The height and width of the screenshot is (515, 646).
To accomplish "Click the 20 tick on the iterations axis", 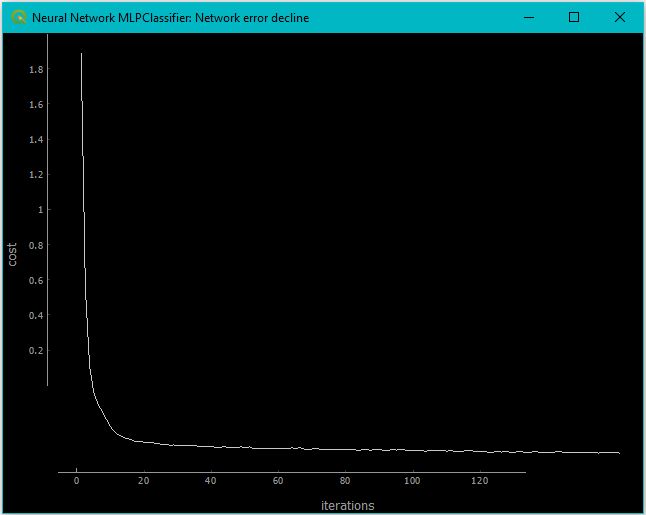I will [x=143, y=481].
